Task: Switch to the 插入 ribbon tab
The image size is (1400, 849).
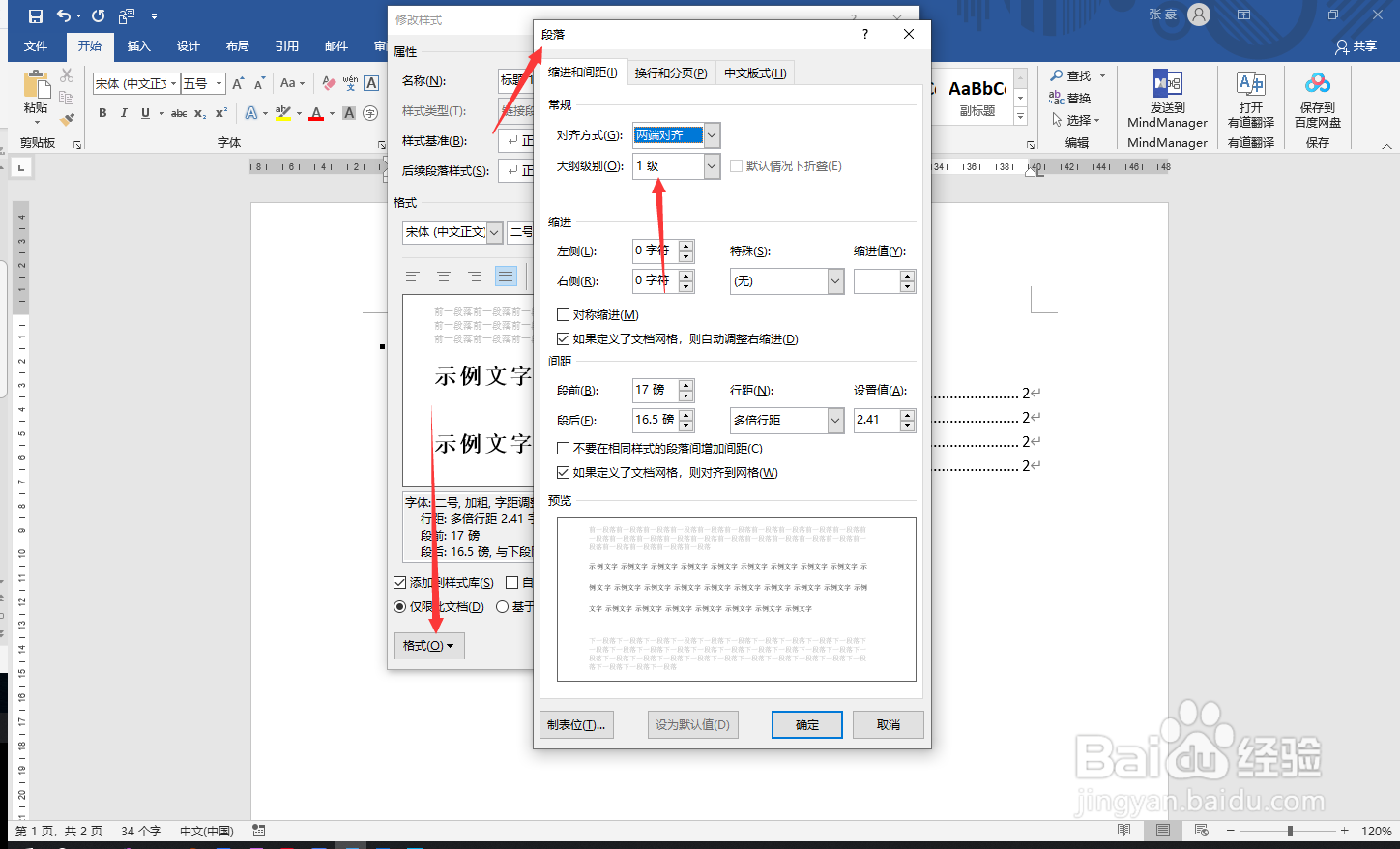Action: pyautogui.click(x=138, y=45)
